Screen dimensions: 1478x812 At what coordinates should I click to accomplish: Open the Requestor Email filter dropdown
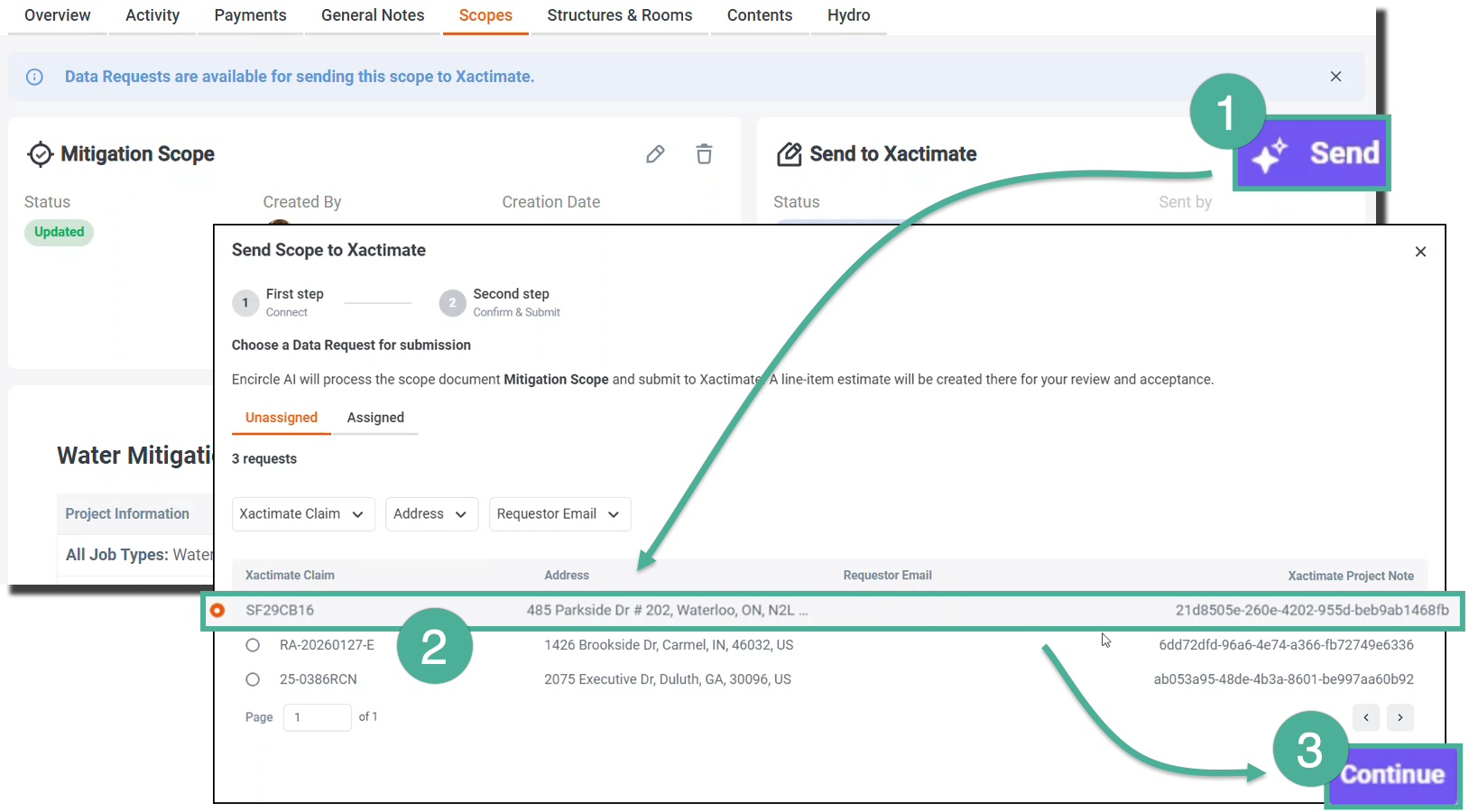tap(559, 514)
